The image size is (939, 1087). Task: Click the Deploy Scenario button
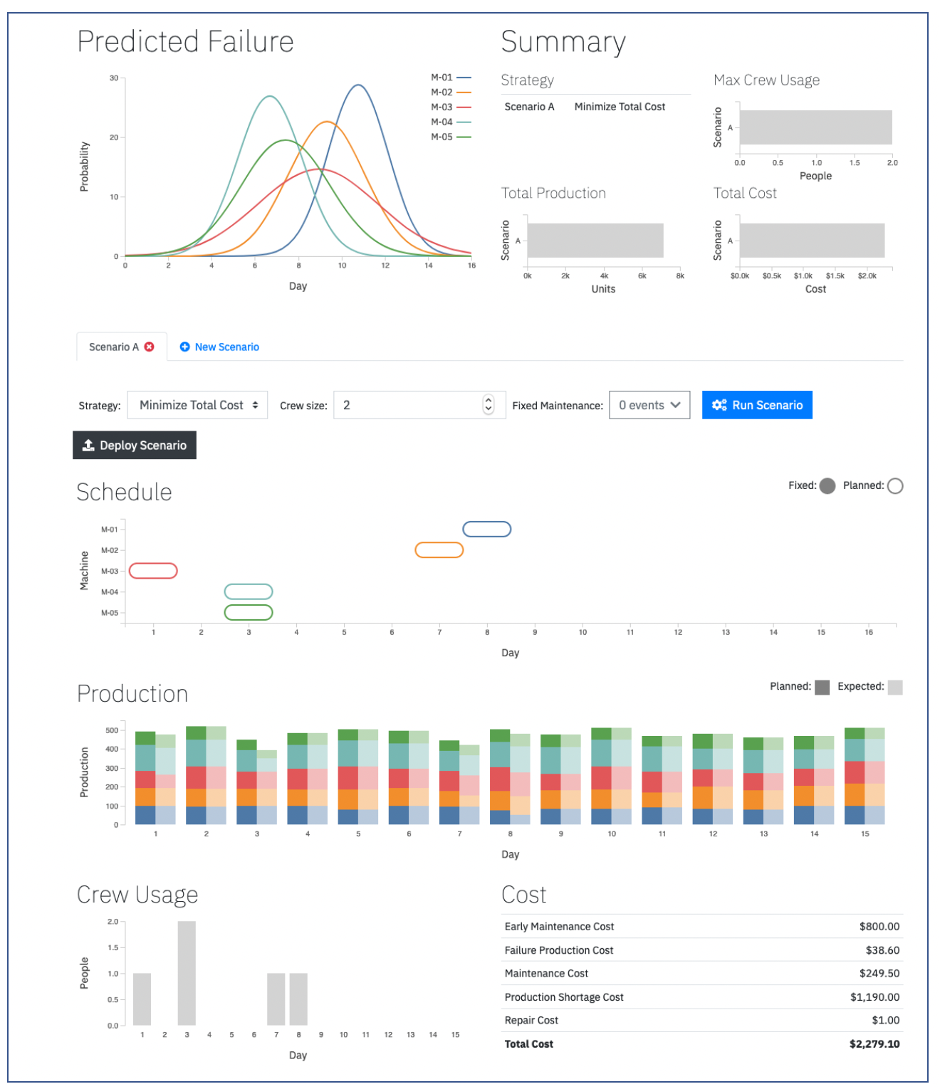click(x=134, y=445)
